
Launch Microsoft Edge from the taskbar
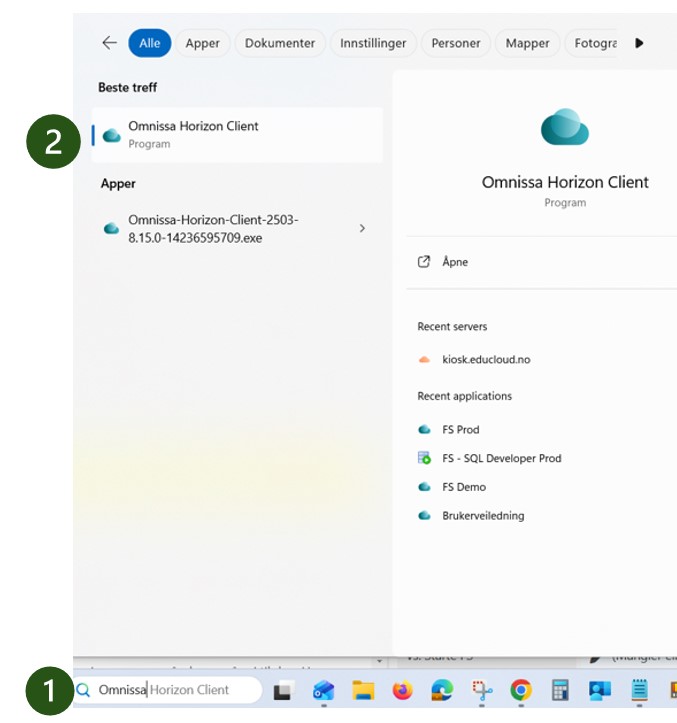coord(441,690)
